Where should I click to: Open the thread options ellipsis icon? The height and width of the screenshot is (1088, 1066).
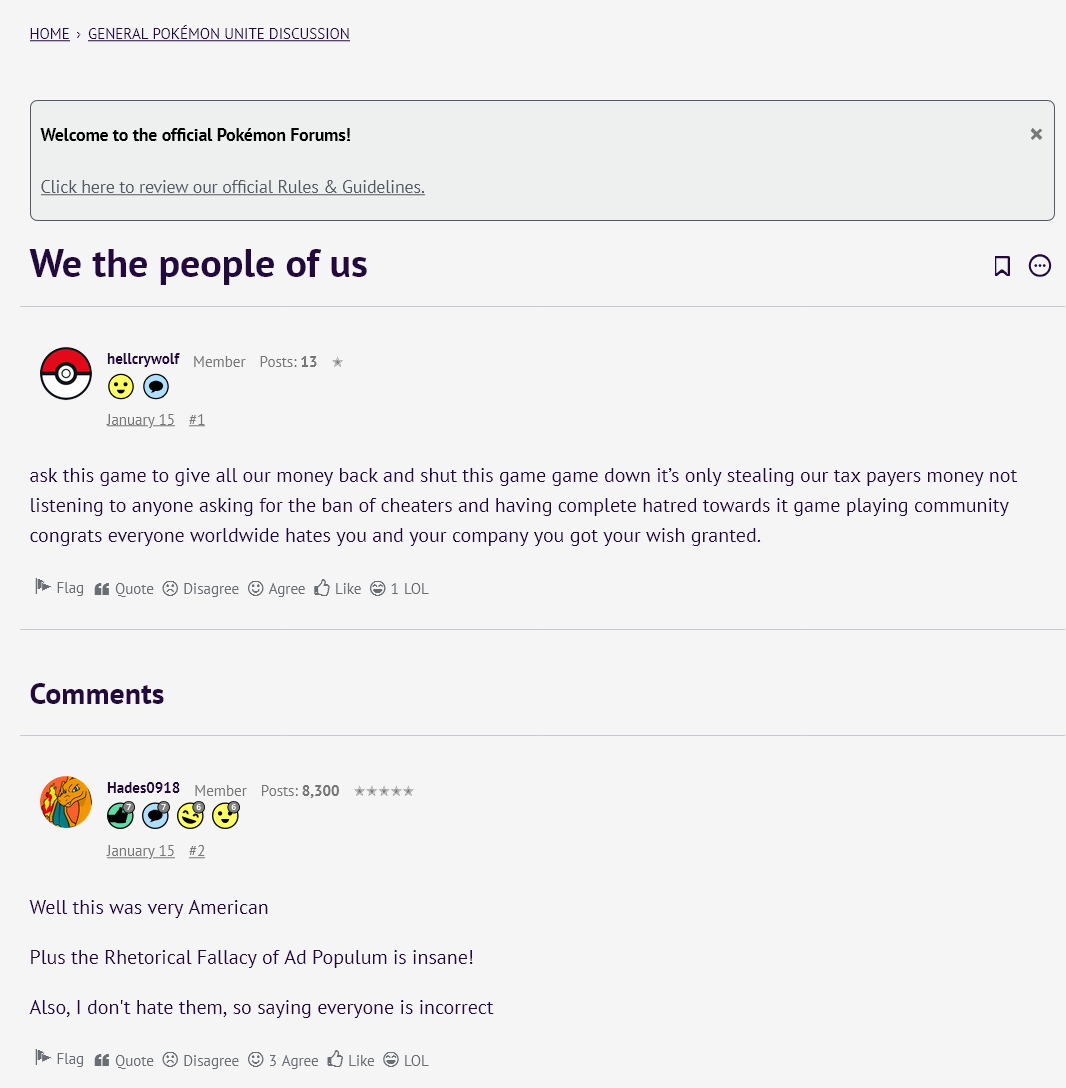click(x=1040, y=265)
